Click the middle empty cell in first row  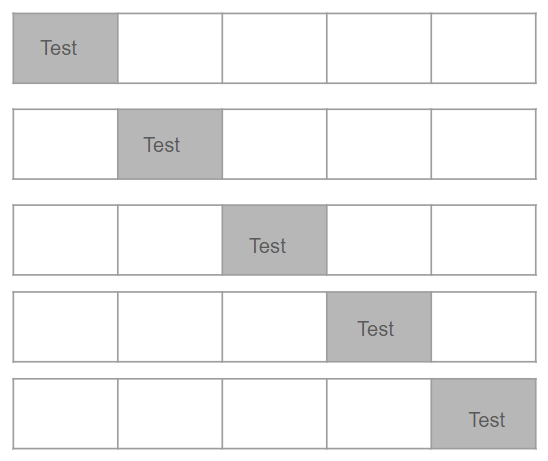coord(274,48)
